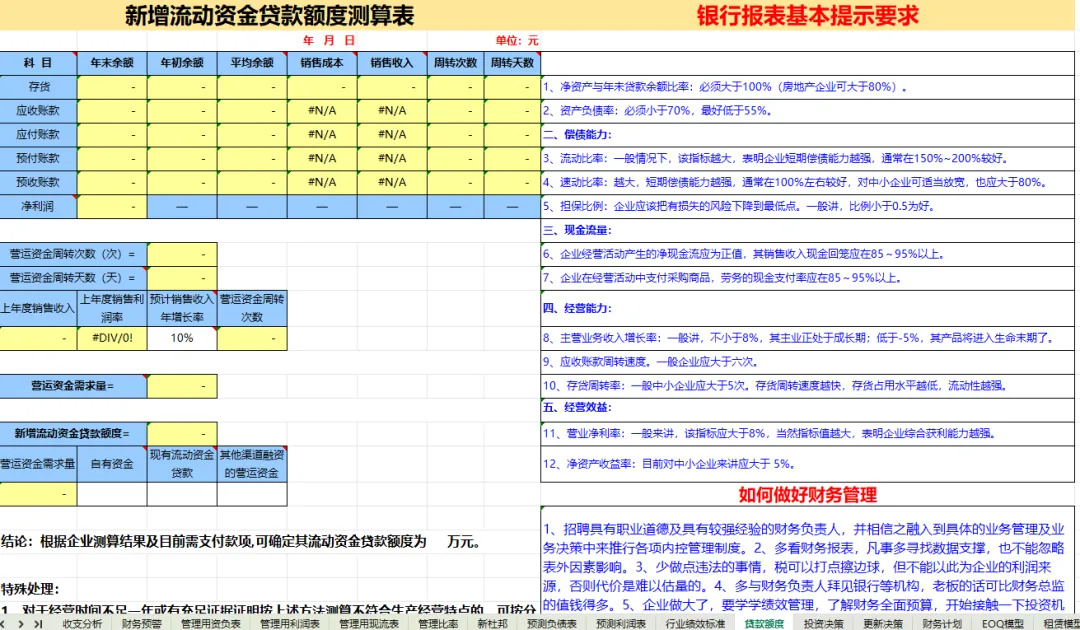Screen dimensions: 1080x630
Task: Click the 周转次数 column header
Action: click(455, 63)
